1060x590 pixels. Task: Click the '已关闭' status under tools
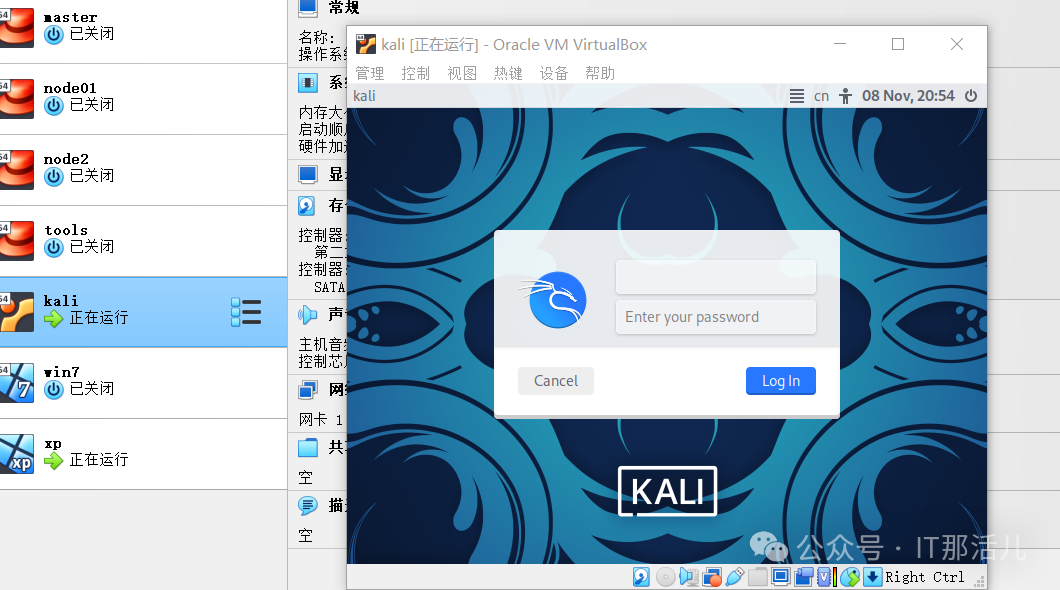[92, 247]
